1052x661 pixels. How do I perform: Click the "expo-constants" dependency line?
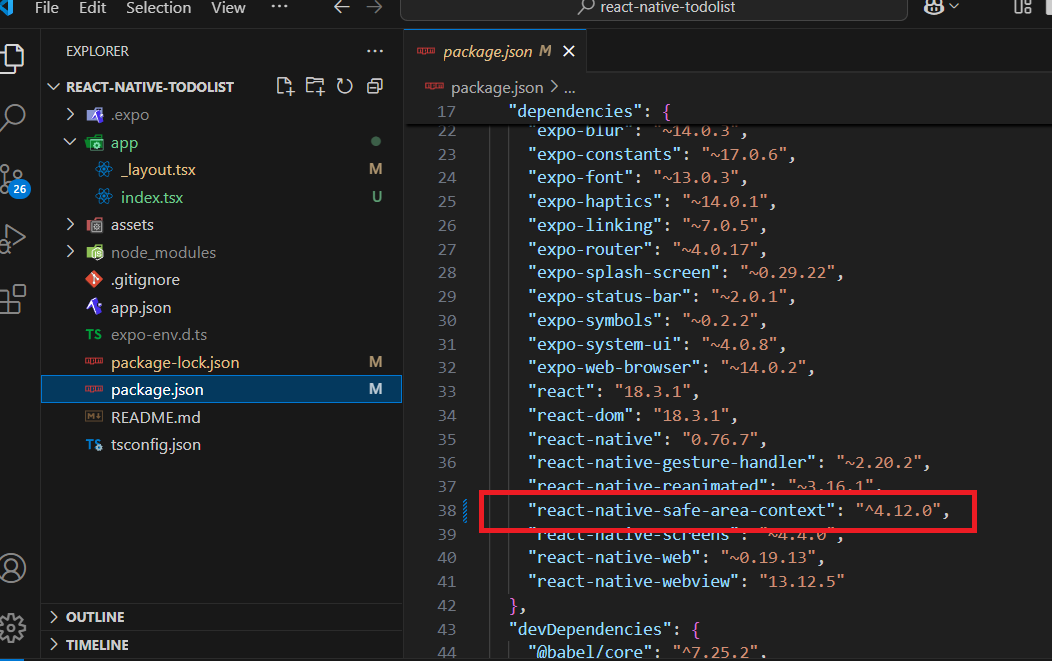[662, 154]
